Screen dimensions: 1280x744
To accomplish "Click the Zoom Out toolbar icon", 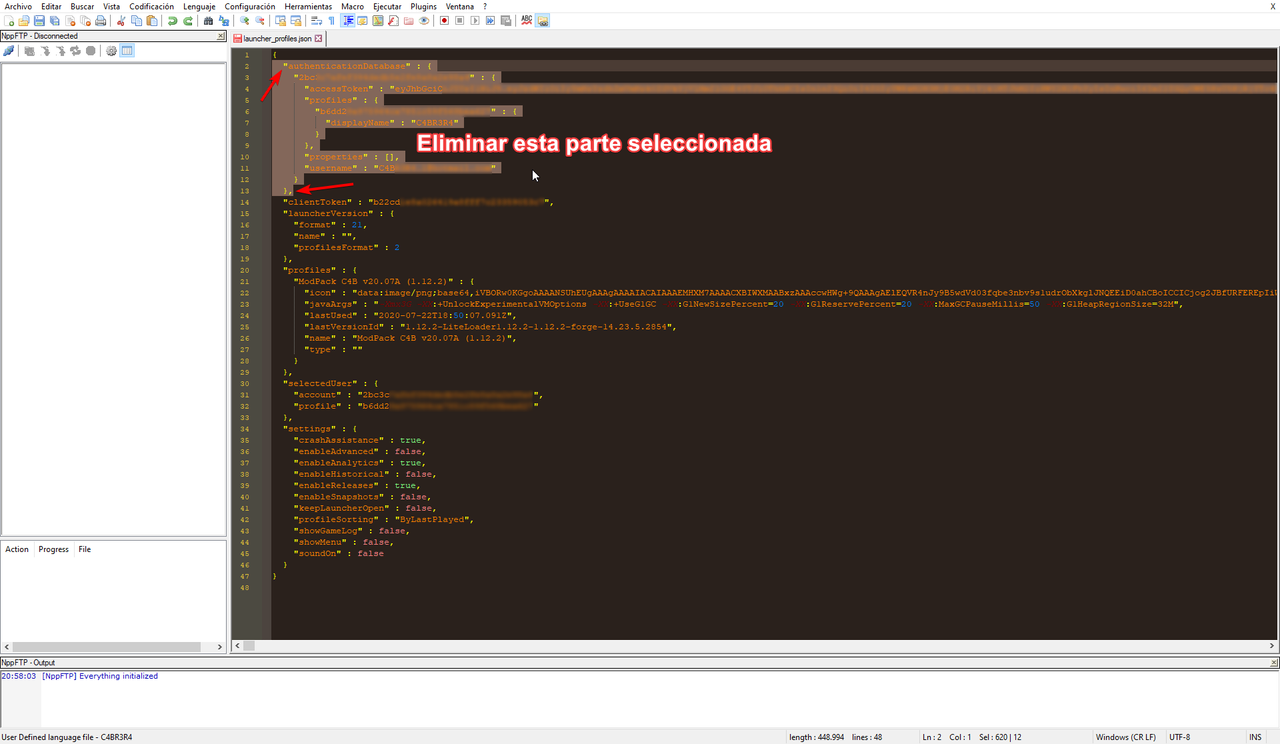I will pyautogui.click(x=260, y=20).
